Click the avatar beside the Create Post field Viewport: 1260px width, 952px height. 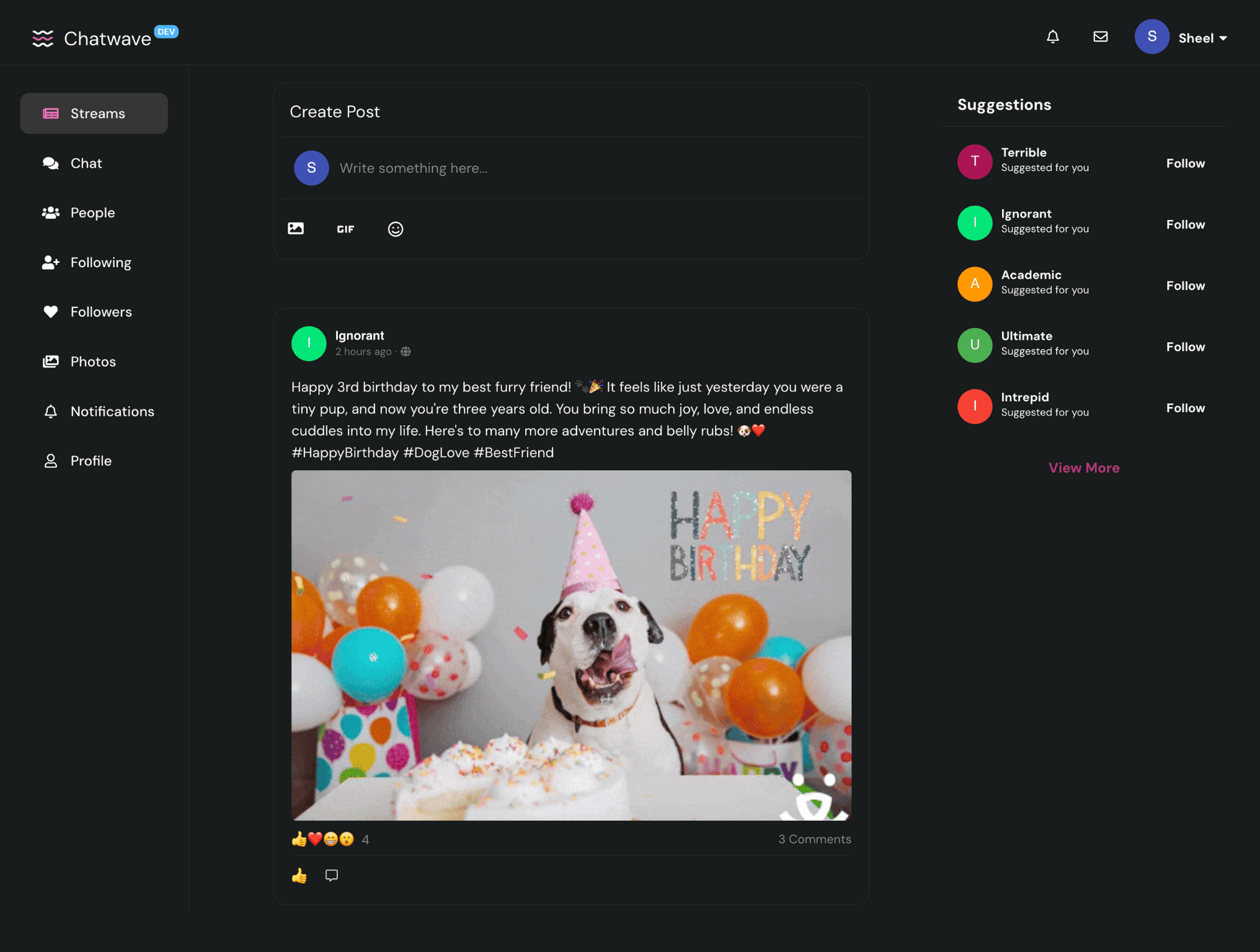tap(311, 168)
